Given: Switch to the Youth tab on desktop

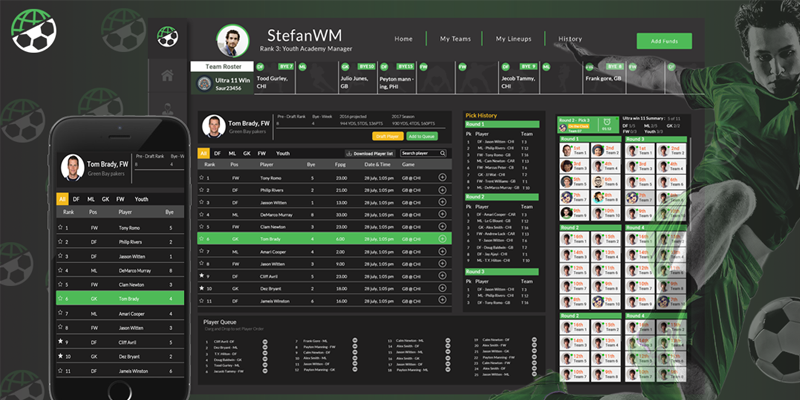Looking at the screenshot, I should 283,153.
